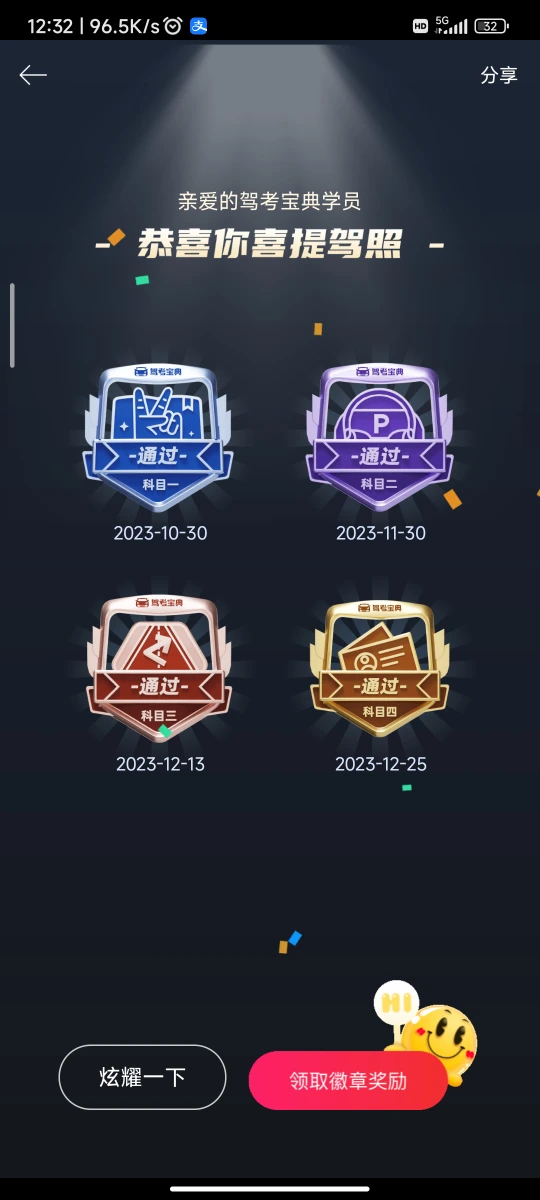Click the 领取徽章奖励 button
Image resolution: width=540 pixels, height=1200 pixels.
point(348,1080)
